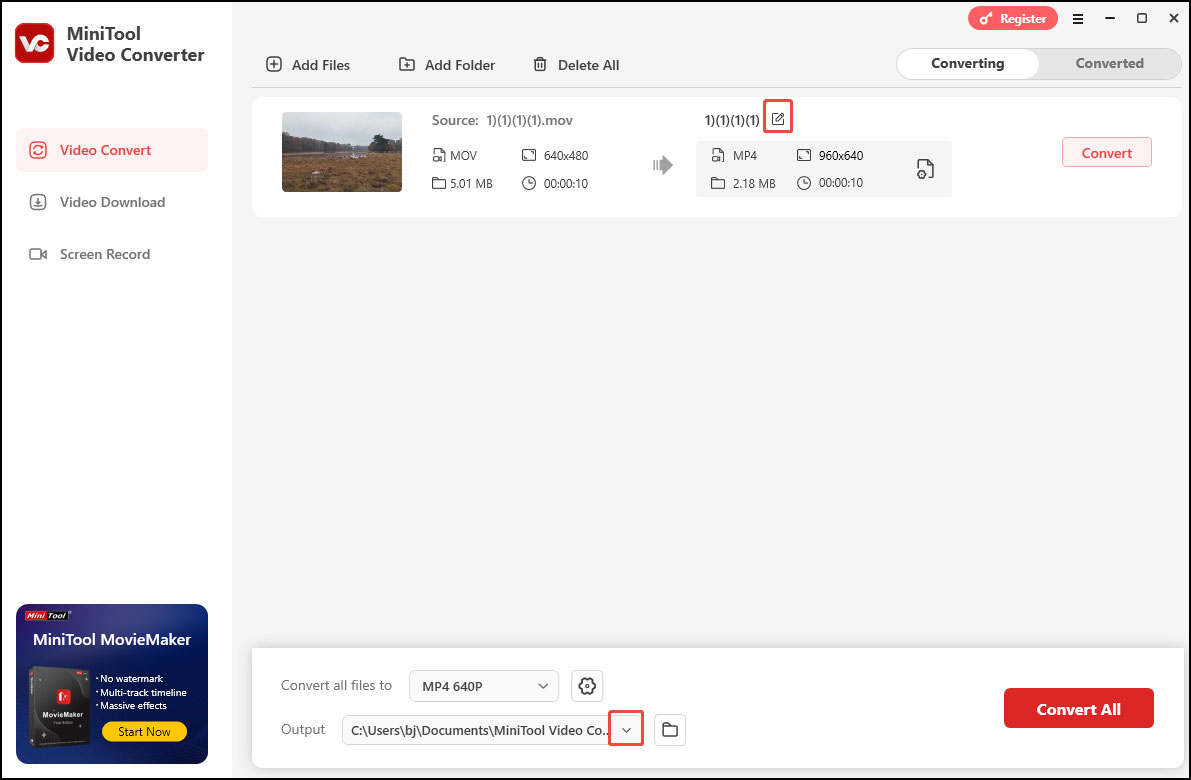Click the Add Folder button
This screenshot has height=780, width=1191.
pyautogui.click(x=447, y=65)
